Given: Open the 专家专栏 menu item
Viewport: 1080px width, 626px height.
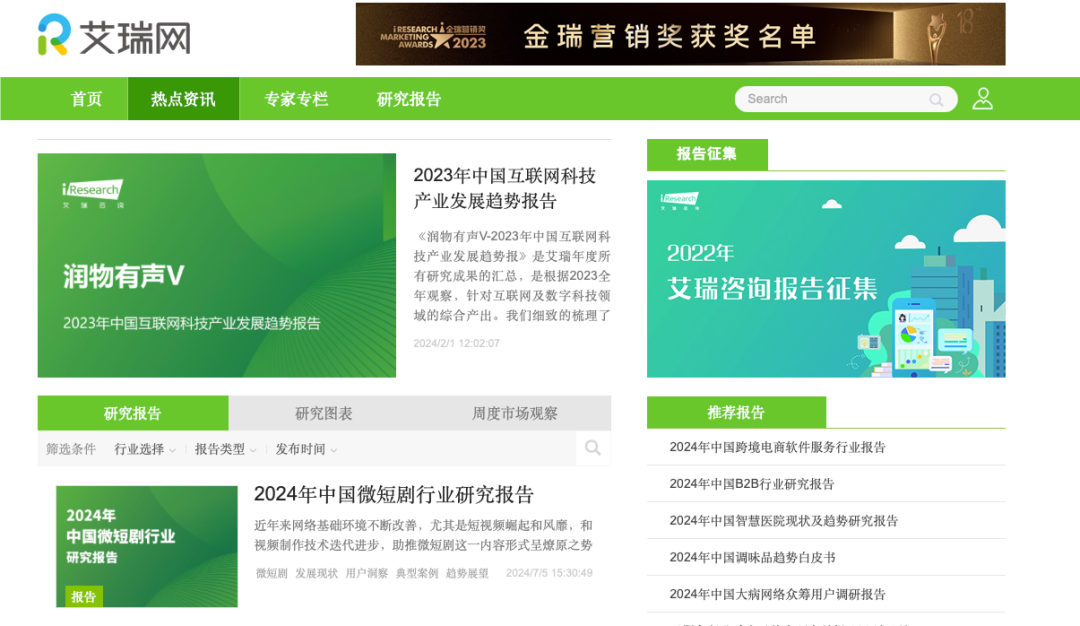Looking at the screenshot, I should tap(295, 98).
